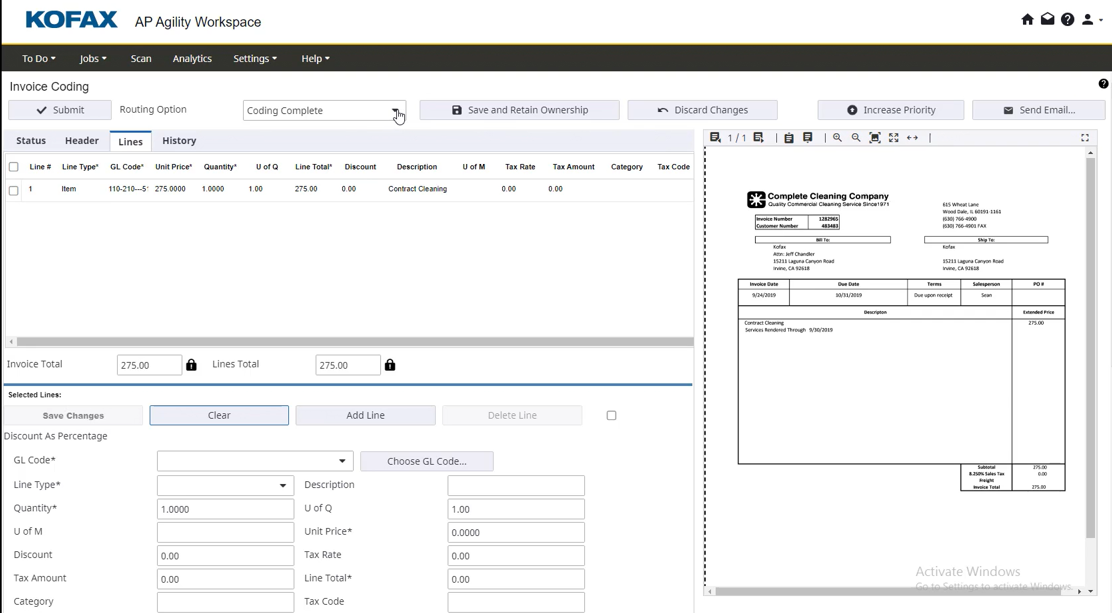The width and height of the screenshot is (1112, 613).
Task: Click the Add Line button
Action: (x=365, y=415)
